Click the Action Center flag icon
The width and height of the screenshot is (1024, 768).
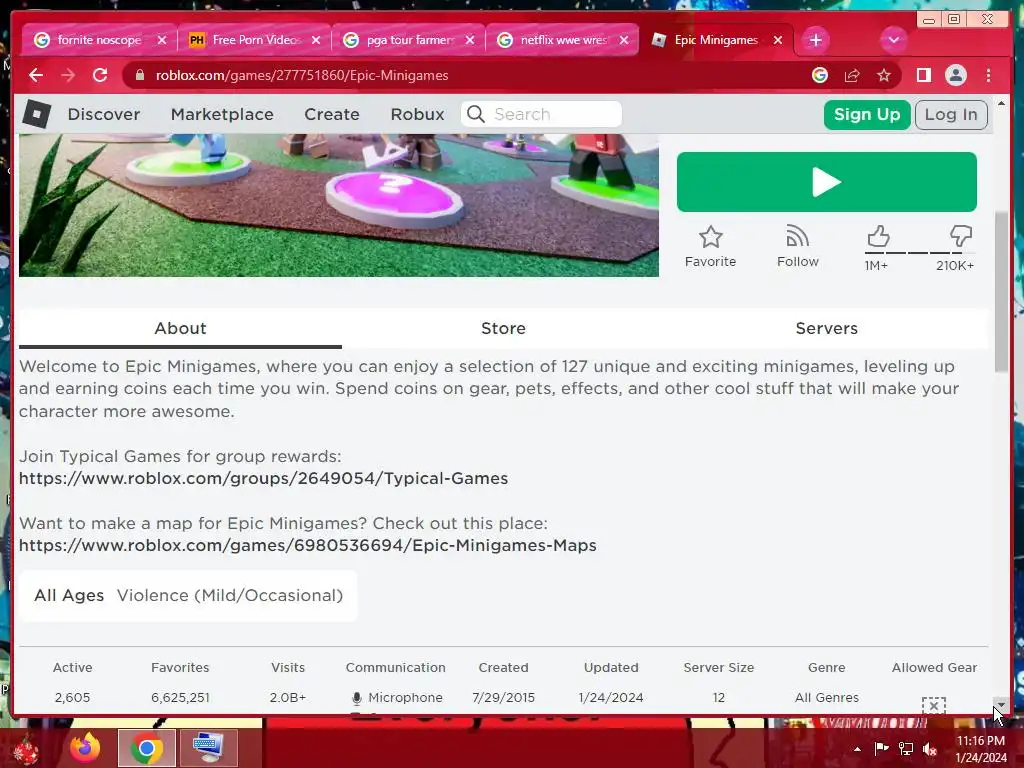click(x=882, y=749)
